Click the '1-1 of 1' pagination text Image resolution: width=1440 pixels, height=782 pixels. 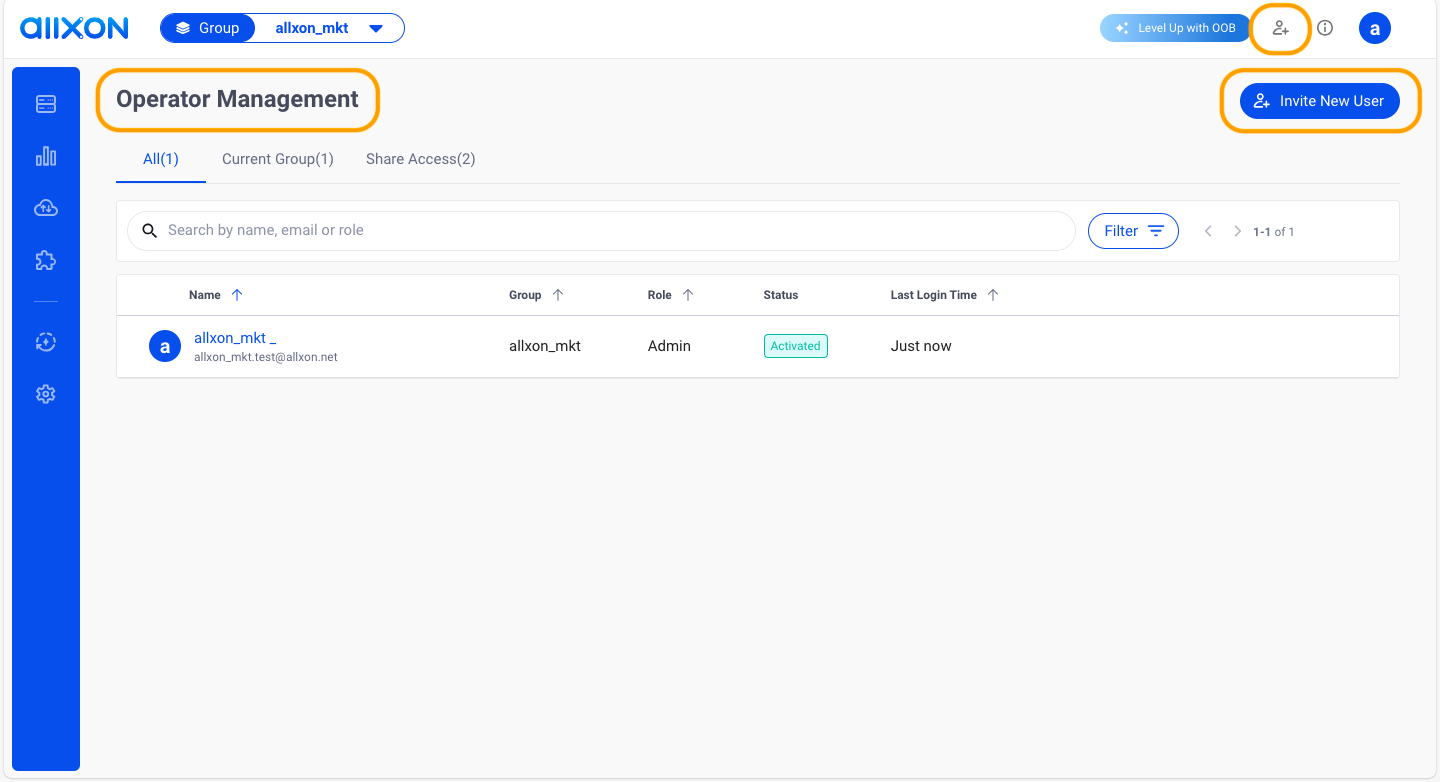(1274, 232)
